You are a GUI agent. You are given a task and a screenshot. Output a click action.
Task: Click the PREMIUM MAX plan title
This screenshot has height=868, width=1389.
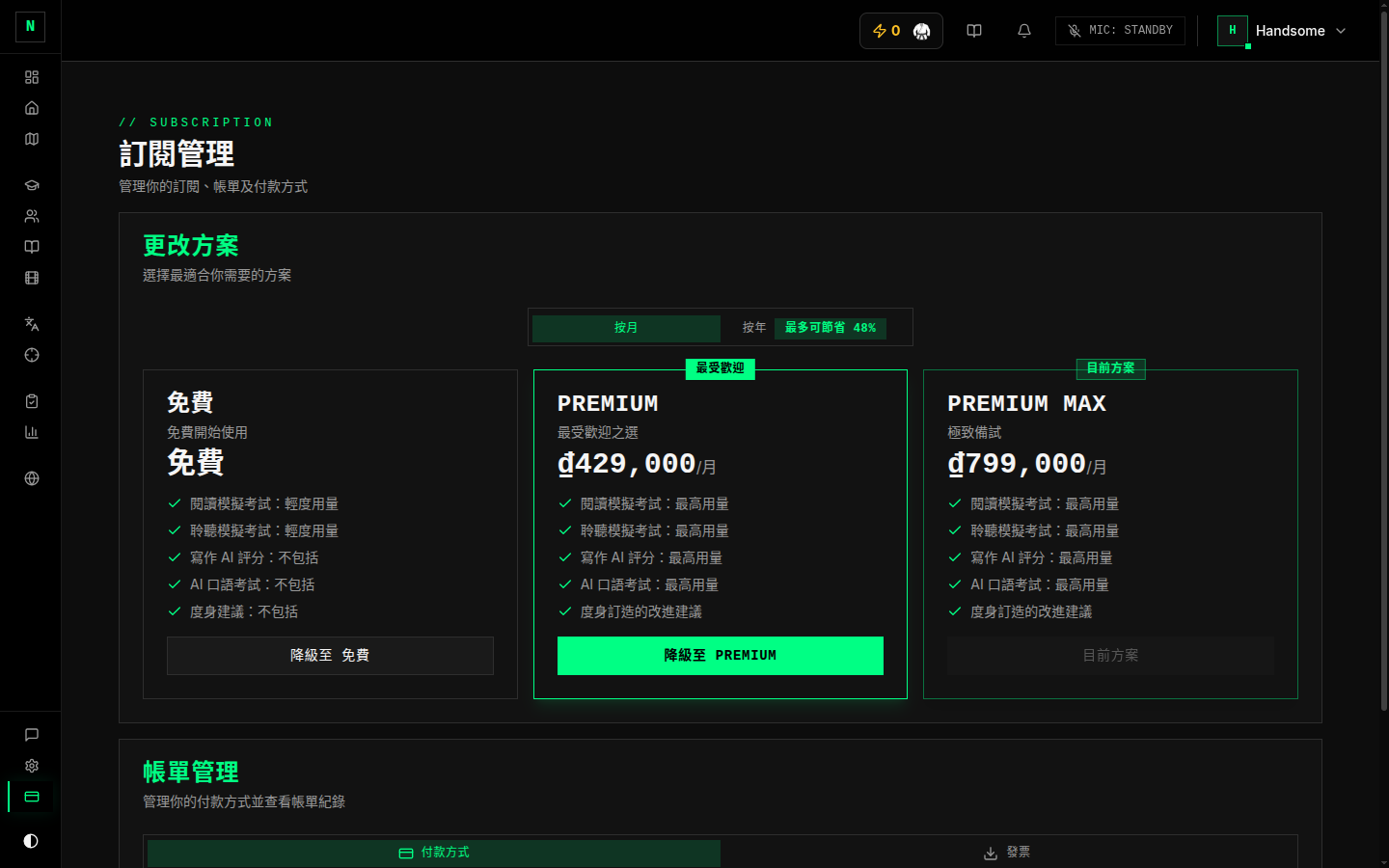tap(1026, 404)
